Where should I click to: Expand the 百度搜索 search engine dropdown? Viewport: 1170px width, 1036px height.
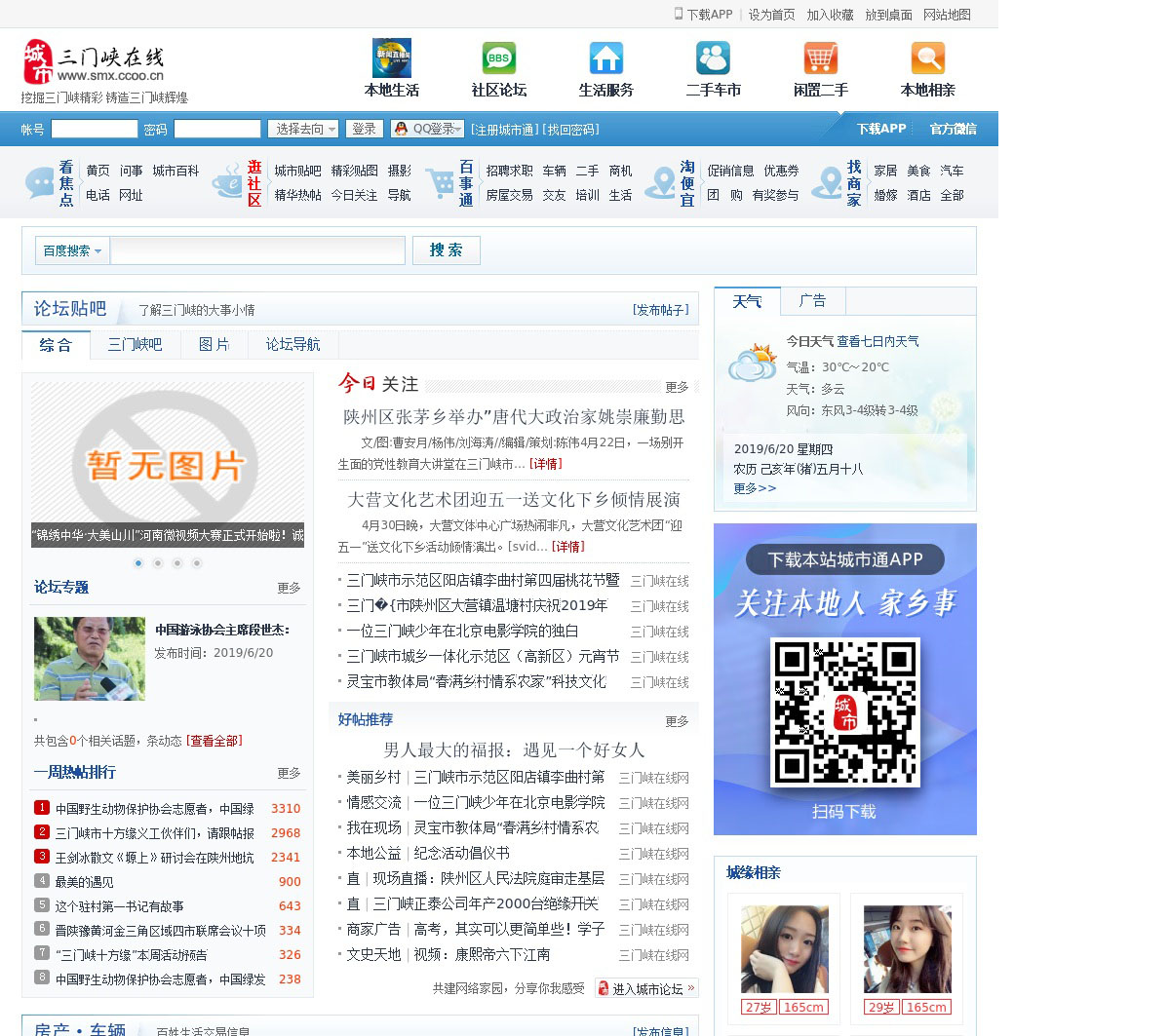pos(72,250)
